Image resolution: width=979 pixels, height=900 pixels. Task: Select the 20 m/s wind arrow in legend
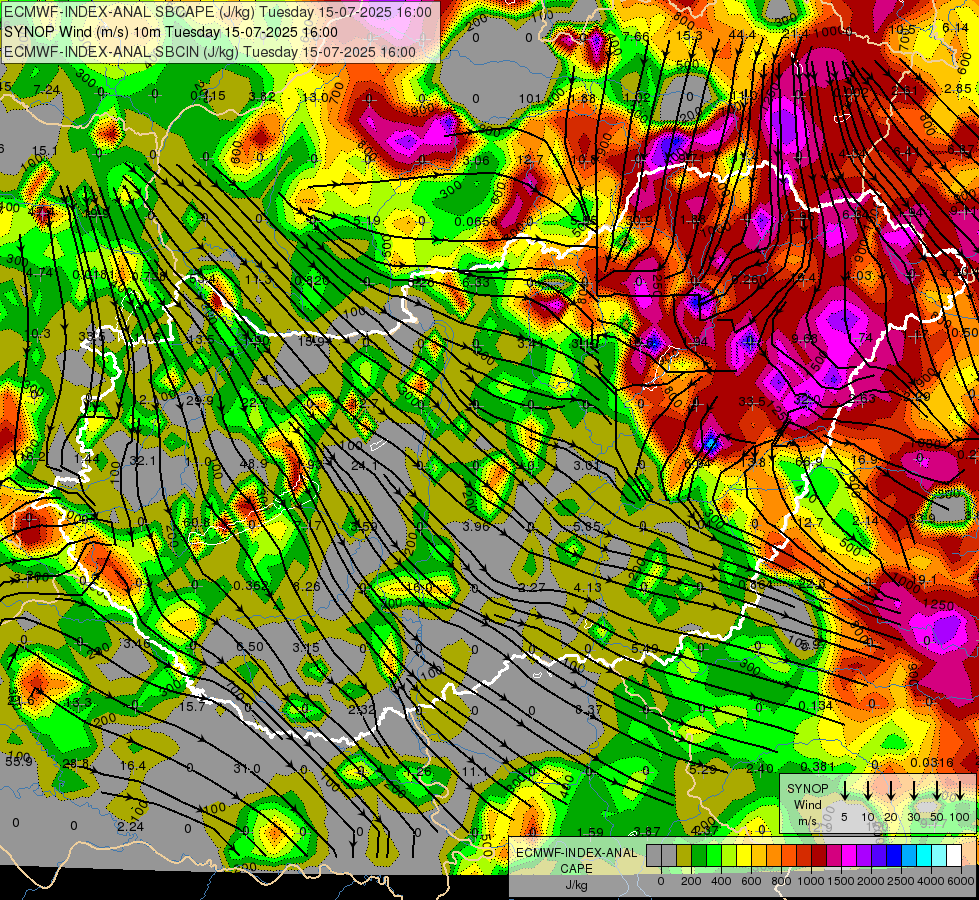(891, 791)
